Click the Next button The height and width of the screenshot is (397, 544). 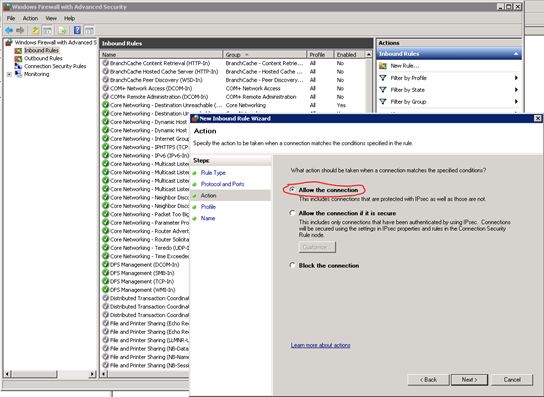coord(469,380)
